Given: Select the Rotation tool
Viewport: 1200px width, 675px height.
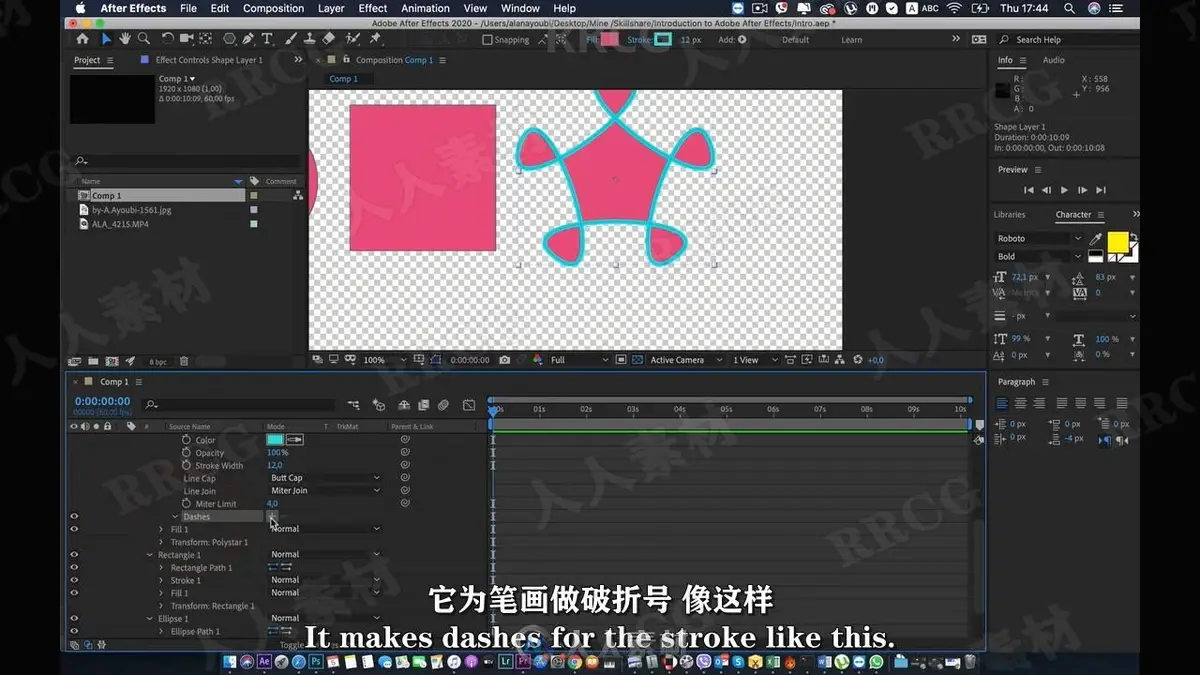Looking at the screenshot, I should [x=167, y=39].
